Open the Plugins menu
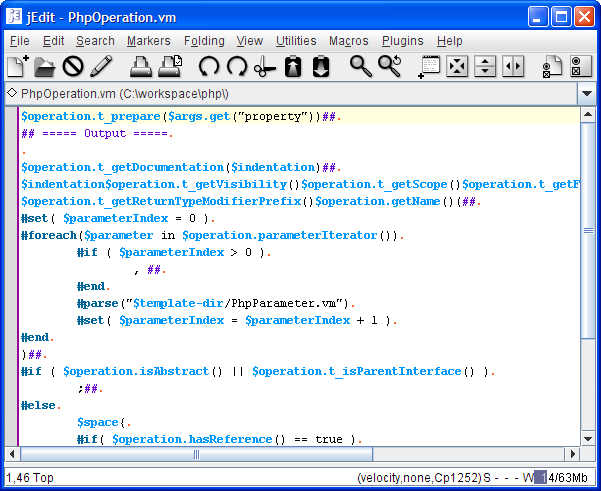Screen dimensions: 601x491 (x=402, y=41)
